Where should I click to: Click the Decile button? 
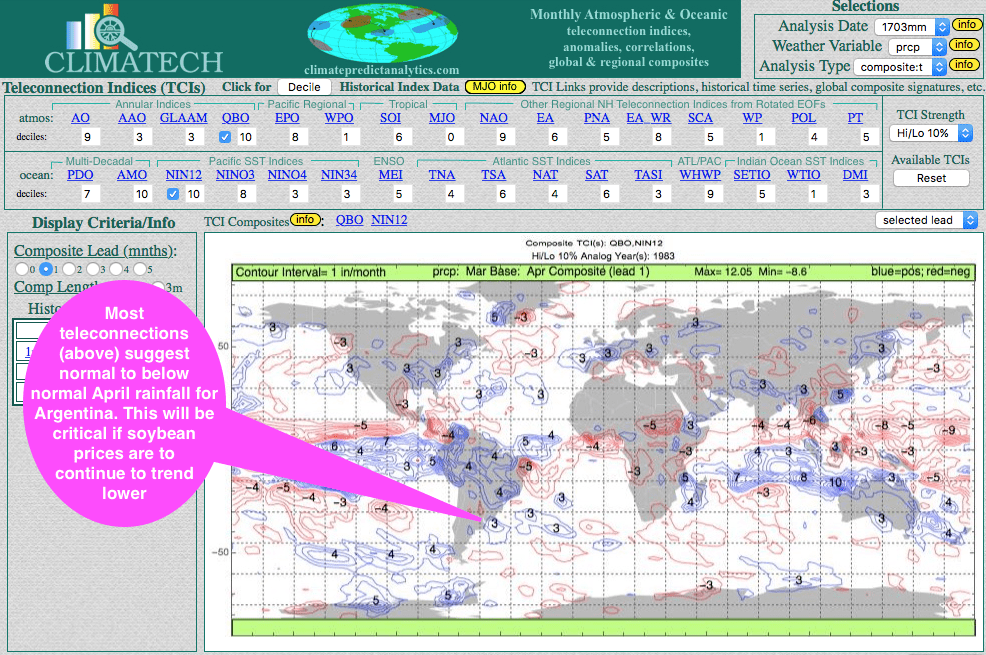[304, 87]
